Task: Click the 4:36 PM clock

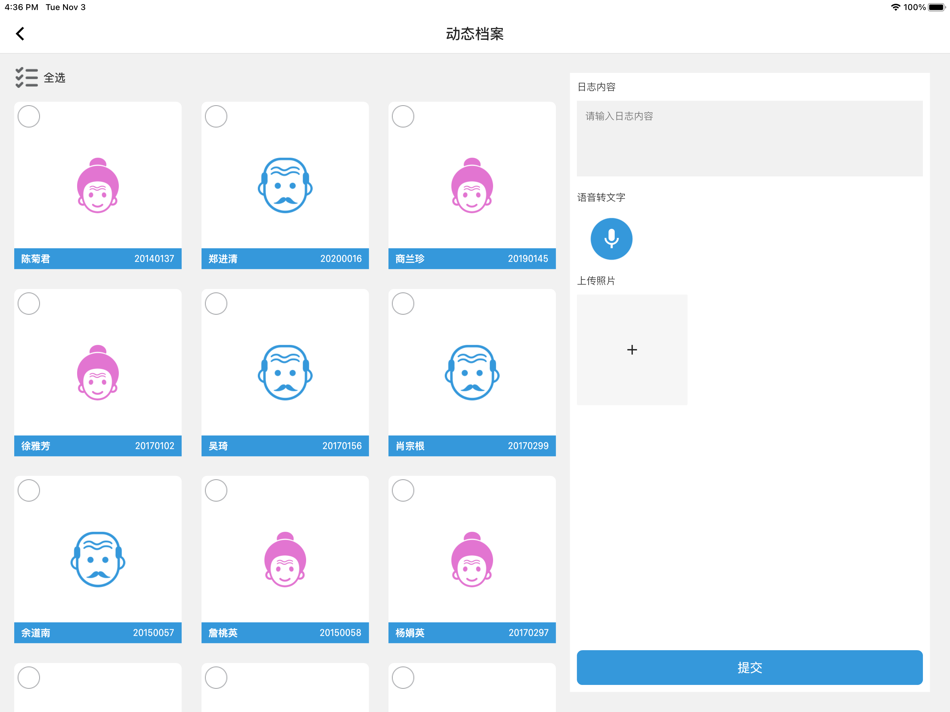Action: 21,7
